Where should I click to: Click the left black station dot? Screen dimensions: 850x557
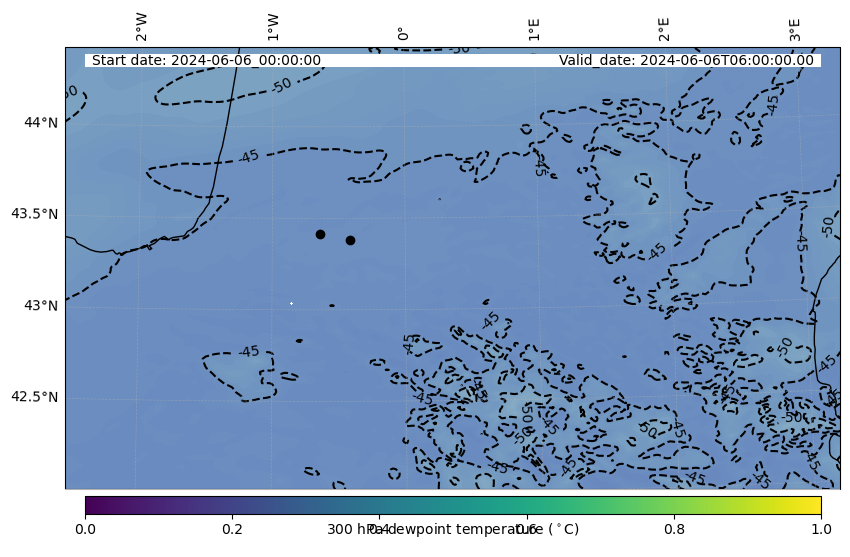pos(320,235)
